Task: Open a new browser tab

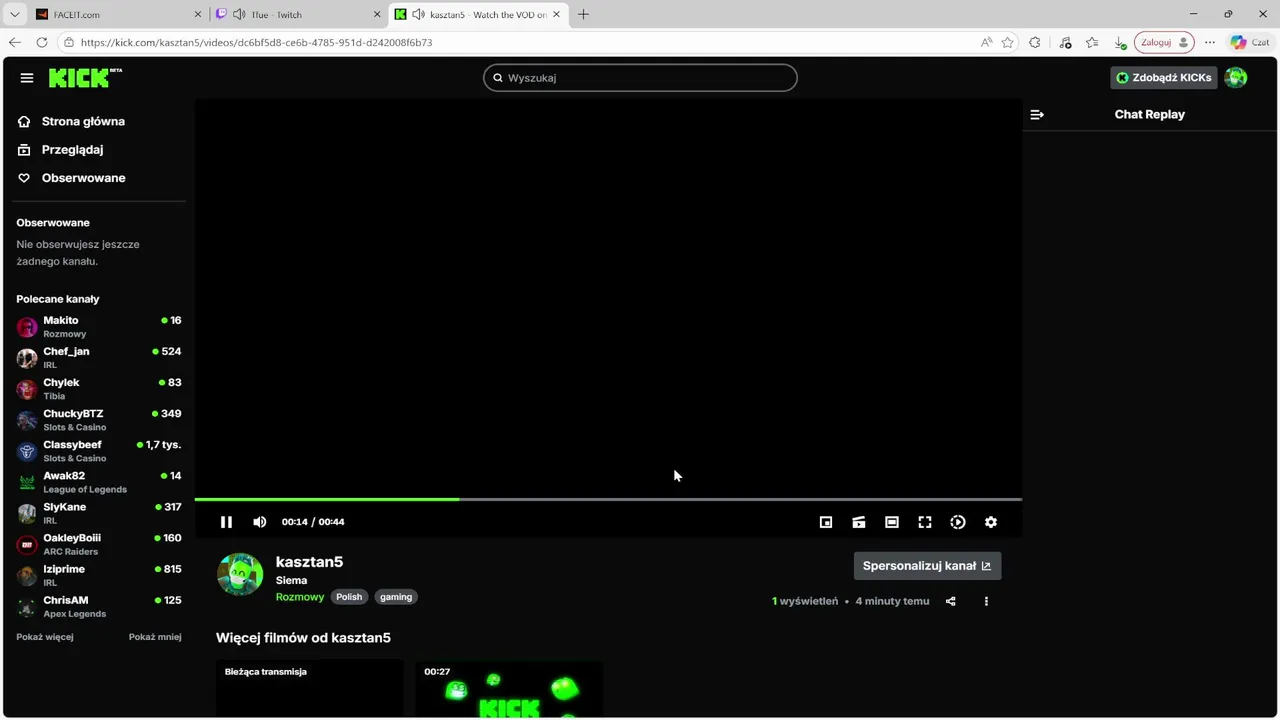Action: point(583,14)
